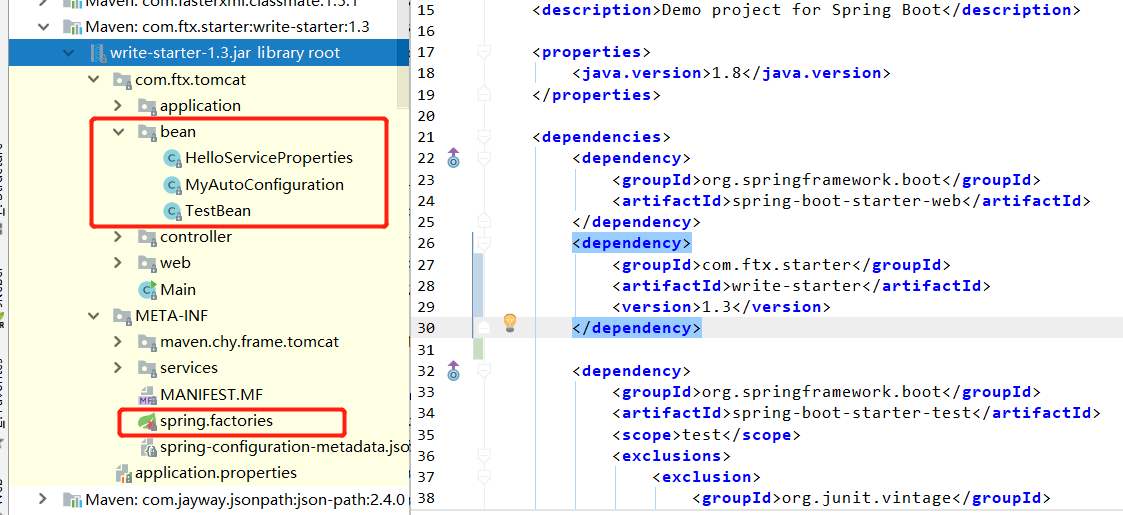Click the META-INF folder icon
This screenshot has width=1123, height=515.
(x=123, y=315)
